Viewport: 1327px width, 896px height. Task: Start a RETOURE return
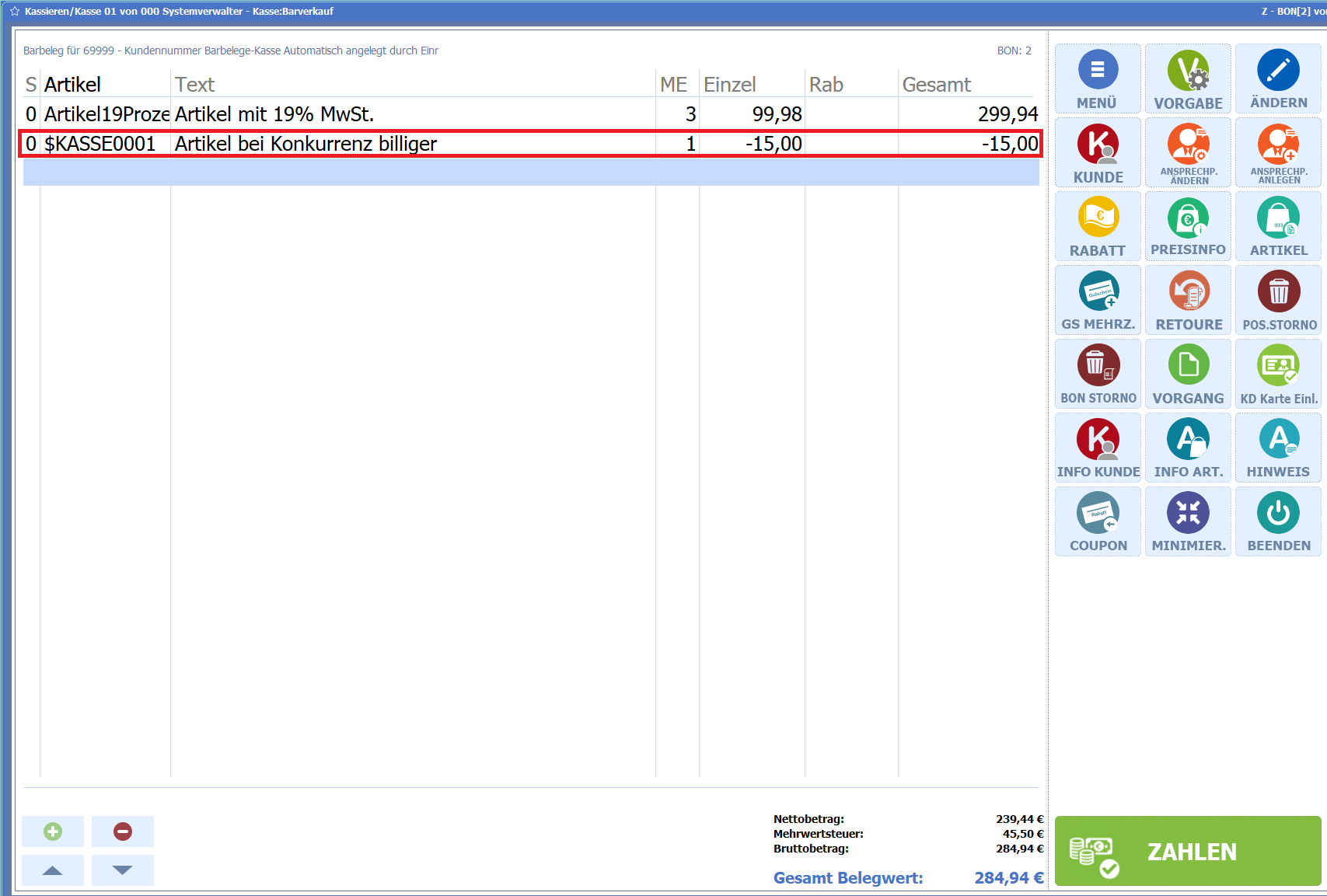pos(1188,300)
